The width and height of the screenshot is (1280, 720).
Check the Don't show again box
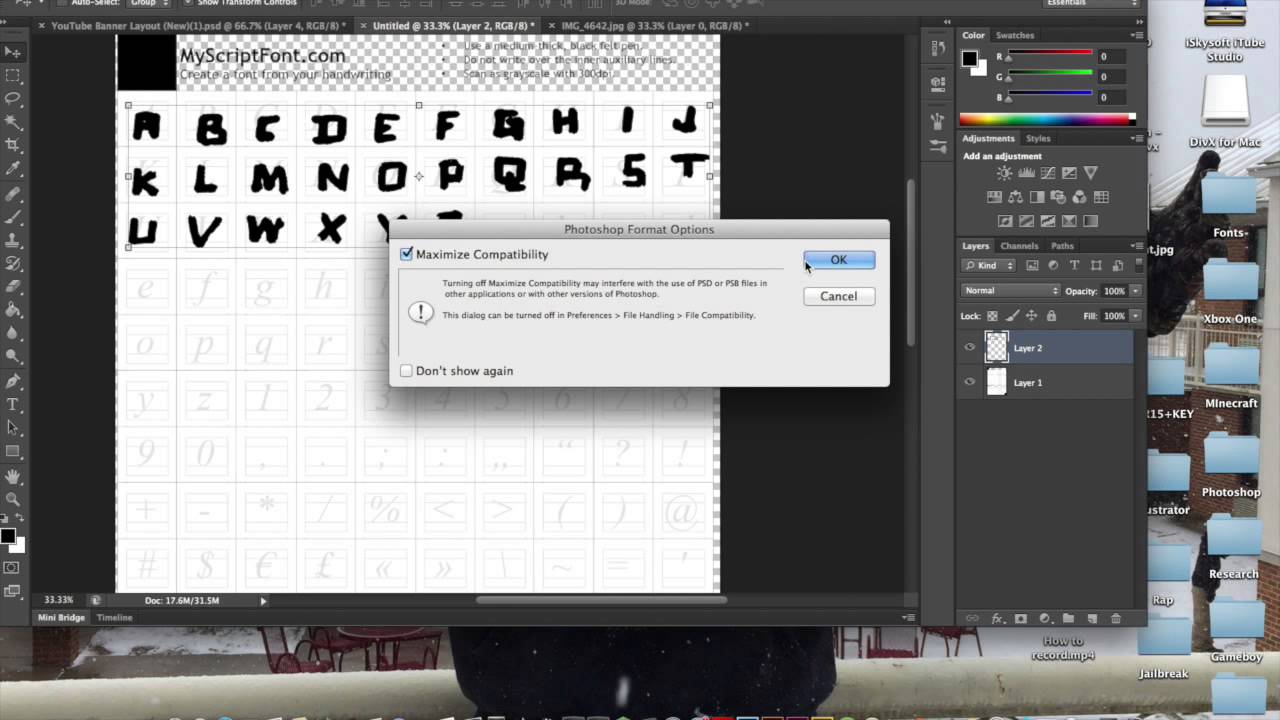click(x=407, y=371)
